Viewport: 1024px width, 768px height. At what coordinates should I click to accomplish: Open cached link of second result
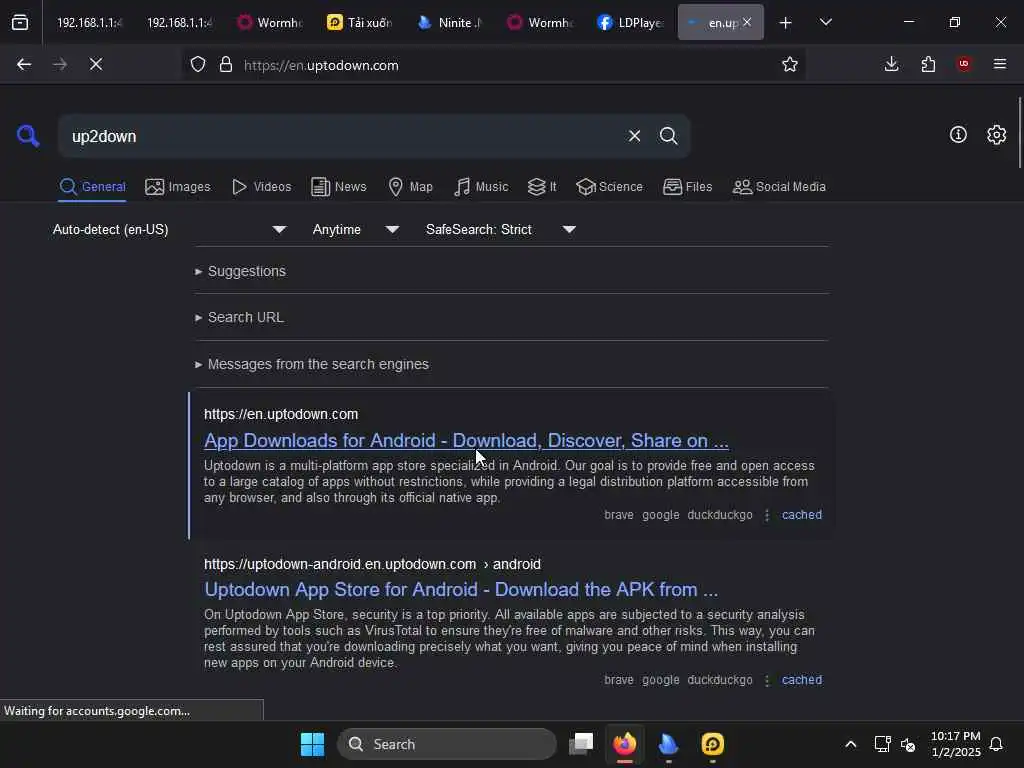[802, 680]
